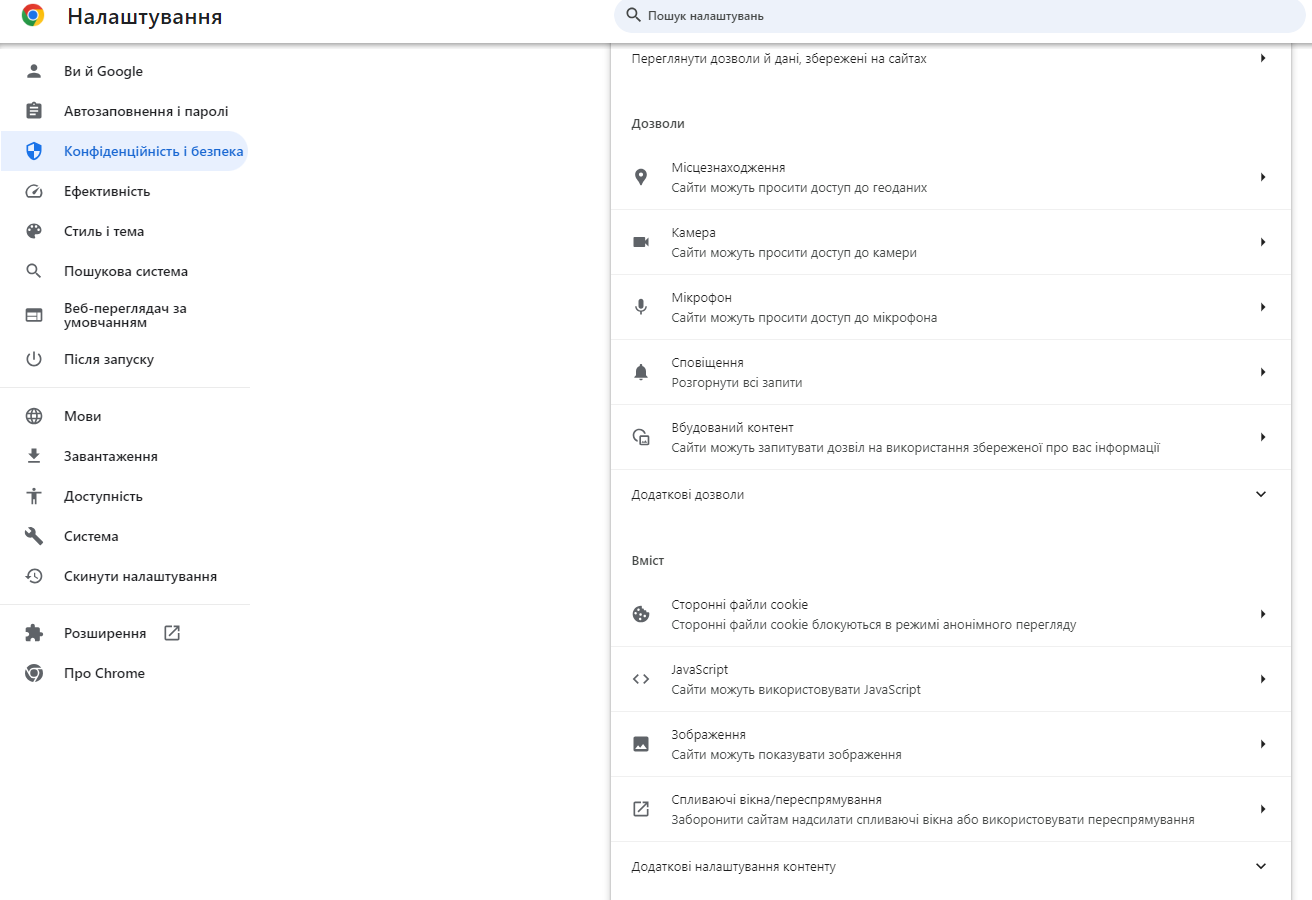The image size is (1312, 900).
Task: Click the image icon for Зображення
Action: [x=641, y=743]
